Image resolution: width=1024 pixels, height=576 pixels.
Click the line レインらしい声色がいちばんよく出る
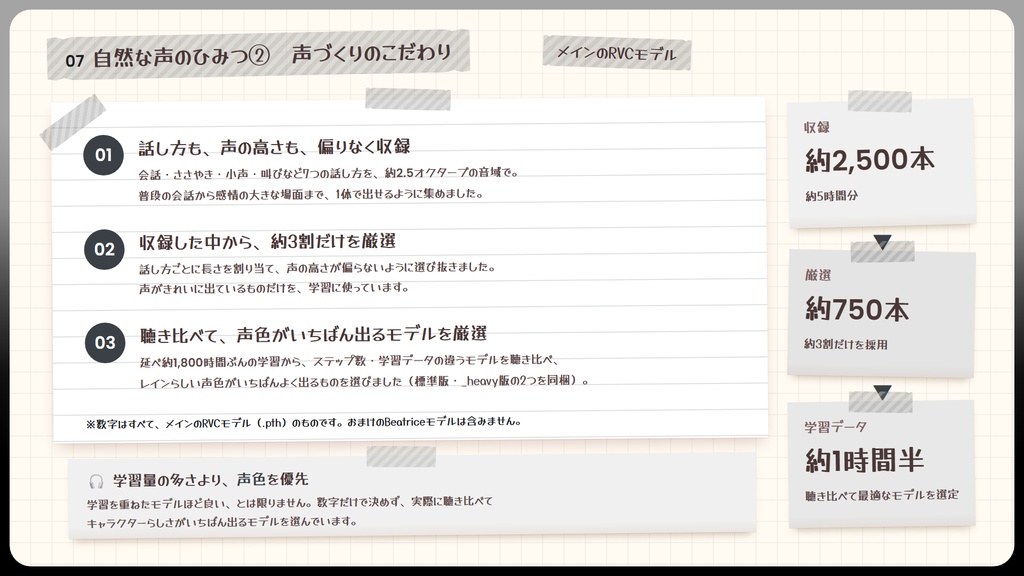pyautogui.click(x=364, y=381)
